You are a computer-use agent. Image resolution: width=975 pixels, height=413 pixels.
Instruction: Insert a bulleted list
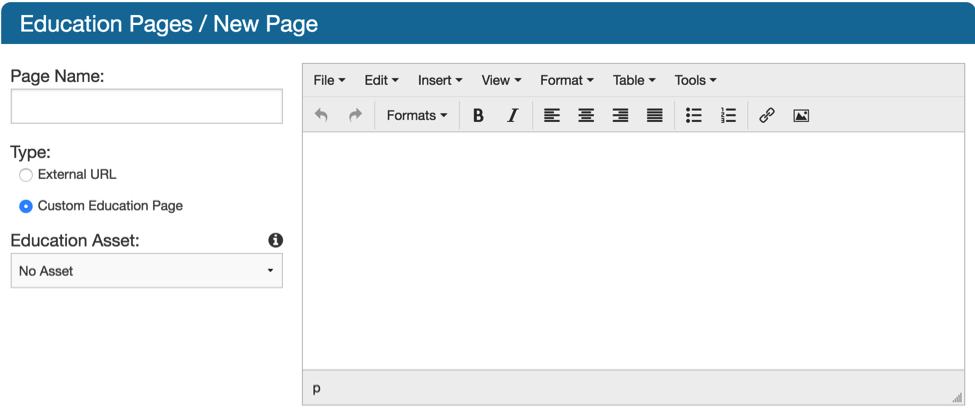pos(694,115)
